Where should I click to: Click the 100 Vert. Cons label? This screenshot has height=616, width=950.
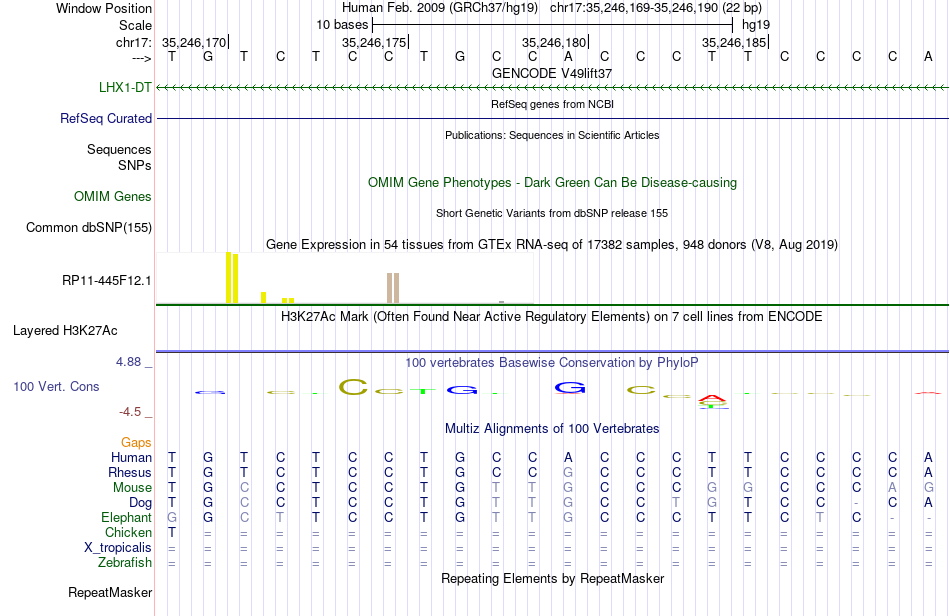56,386
